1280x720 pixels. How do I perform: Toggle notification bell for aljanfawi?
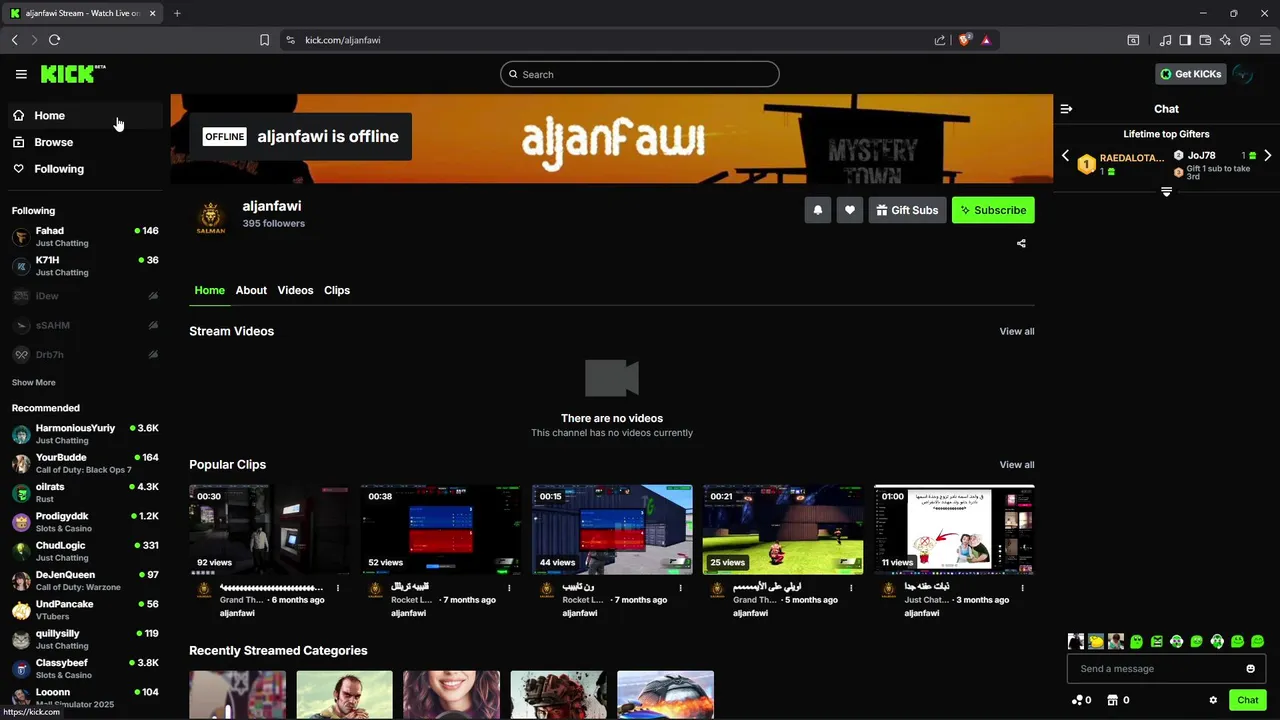pos(818,210)
